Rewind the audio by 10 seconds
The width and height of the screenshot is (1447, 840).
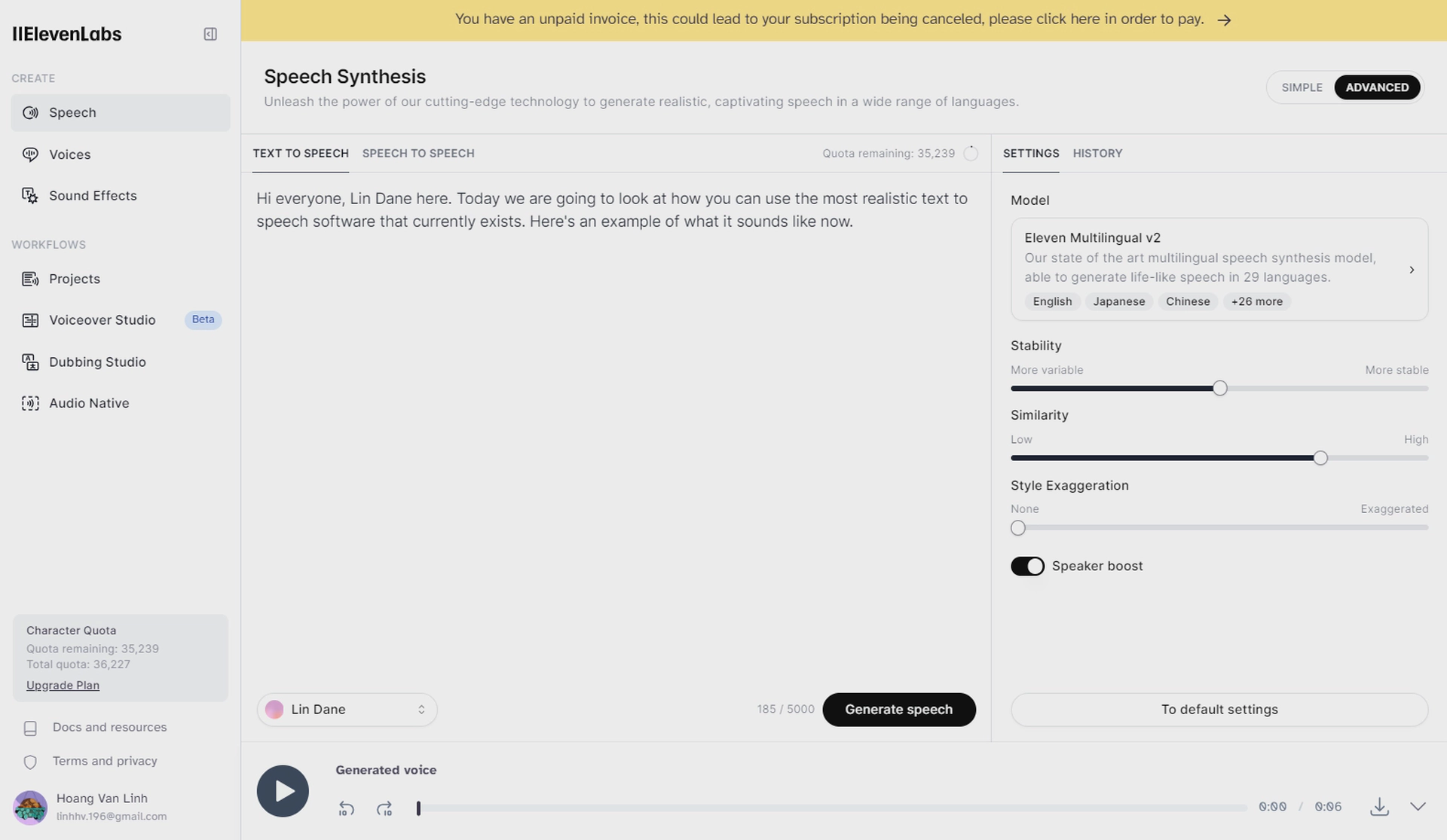[x=346, y=808]
